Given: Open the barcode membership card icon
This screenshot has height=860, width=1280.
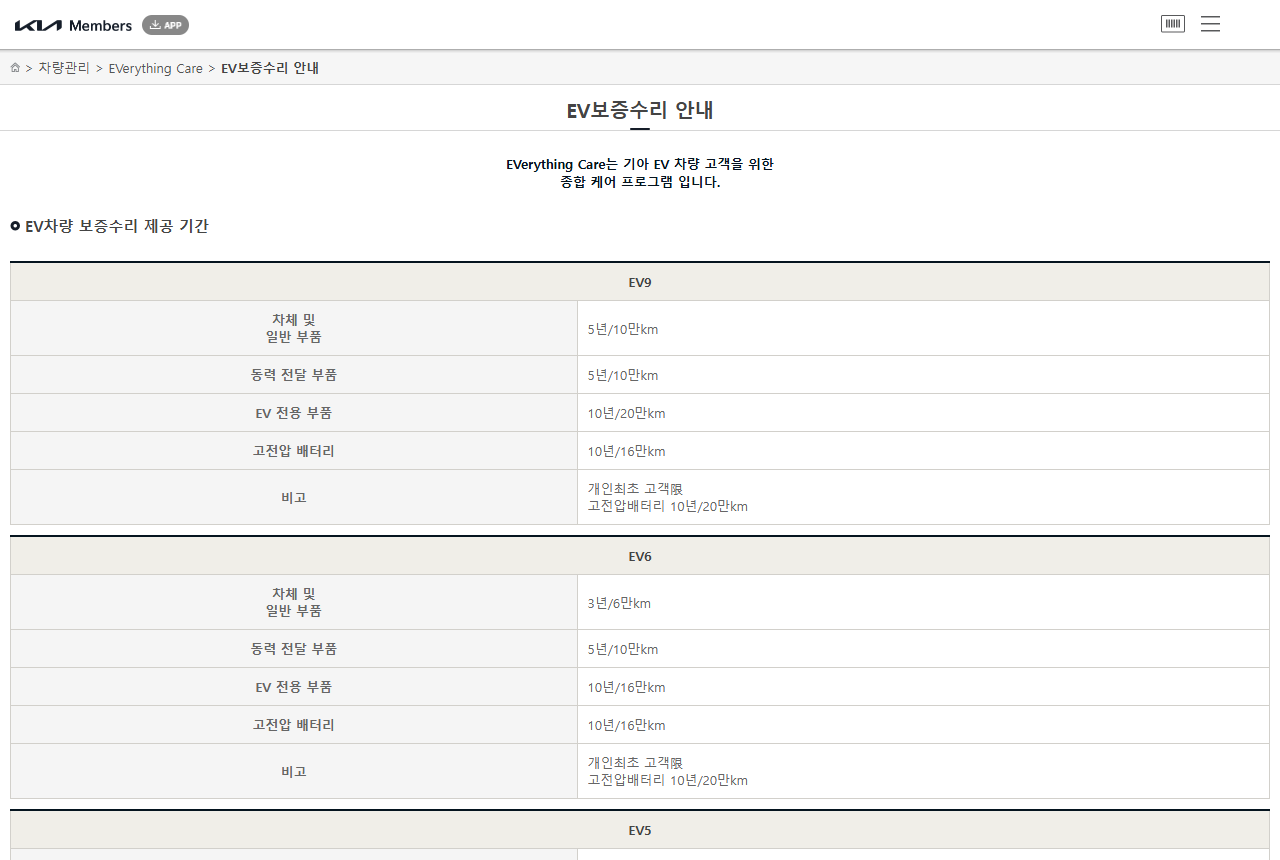Looking at the screenshot, I should coord(1173,24).
